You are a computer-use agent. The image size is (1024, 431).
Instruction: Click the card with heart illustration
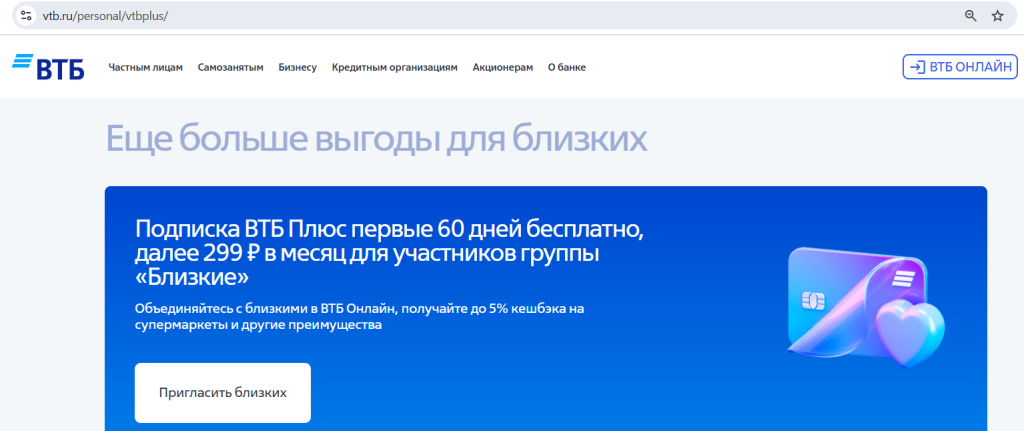point(865,309)
